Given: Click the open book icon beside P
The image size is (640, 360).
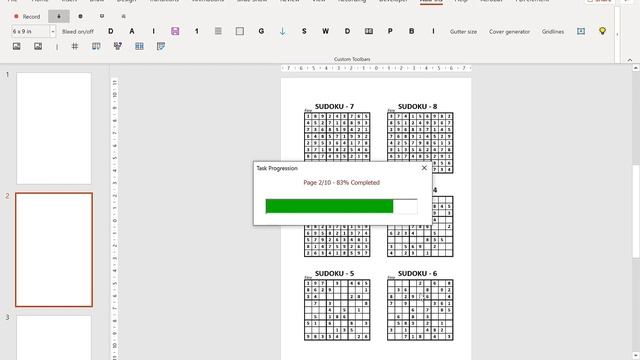Looking at the screenshot, I should [x=369, y=31].
